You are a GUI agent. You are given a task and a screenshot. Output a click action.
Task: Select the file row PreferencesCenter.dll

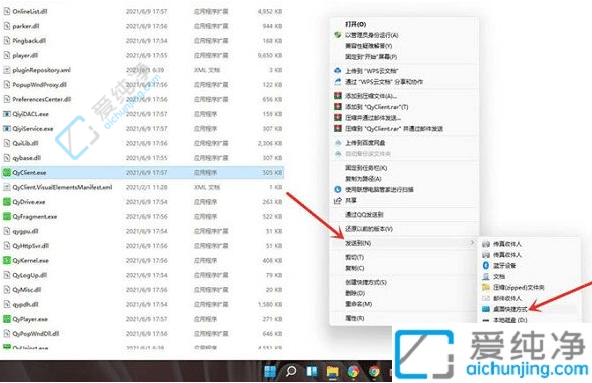pos(143,99)
